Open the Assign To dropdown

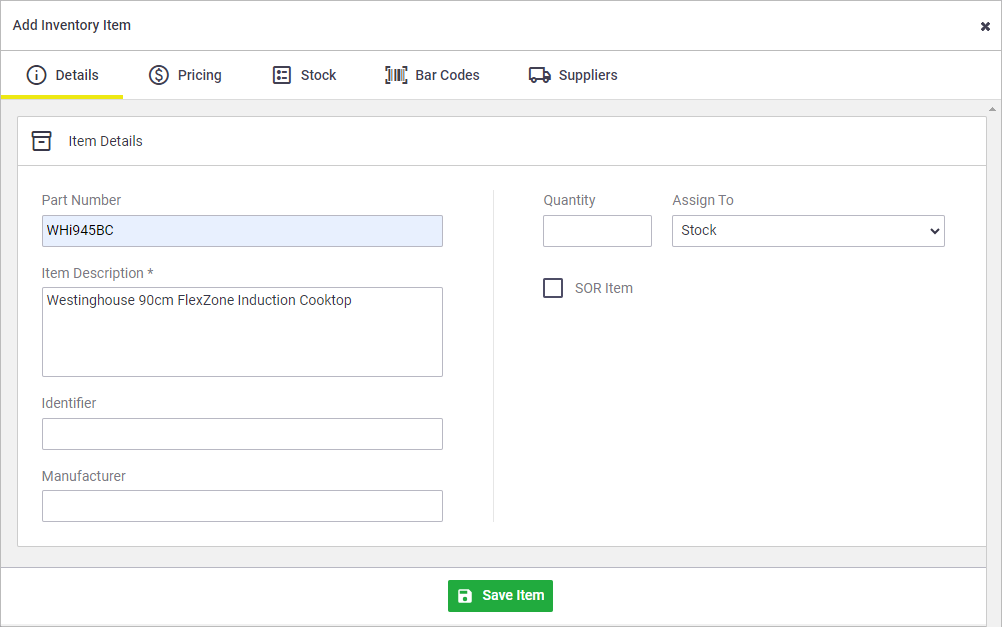click(x=808, y=231)
